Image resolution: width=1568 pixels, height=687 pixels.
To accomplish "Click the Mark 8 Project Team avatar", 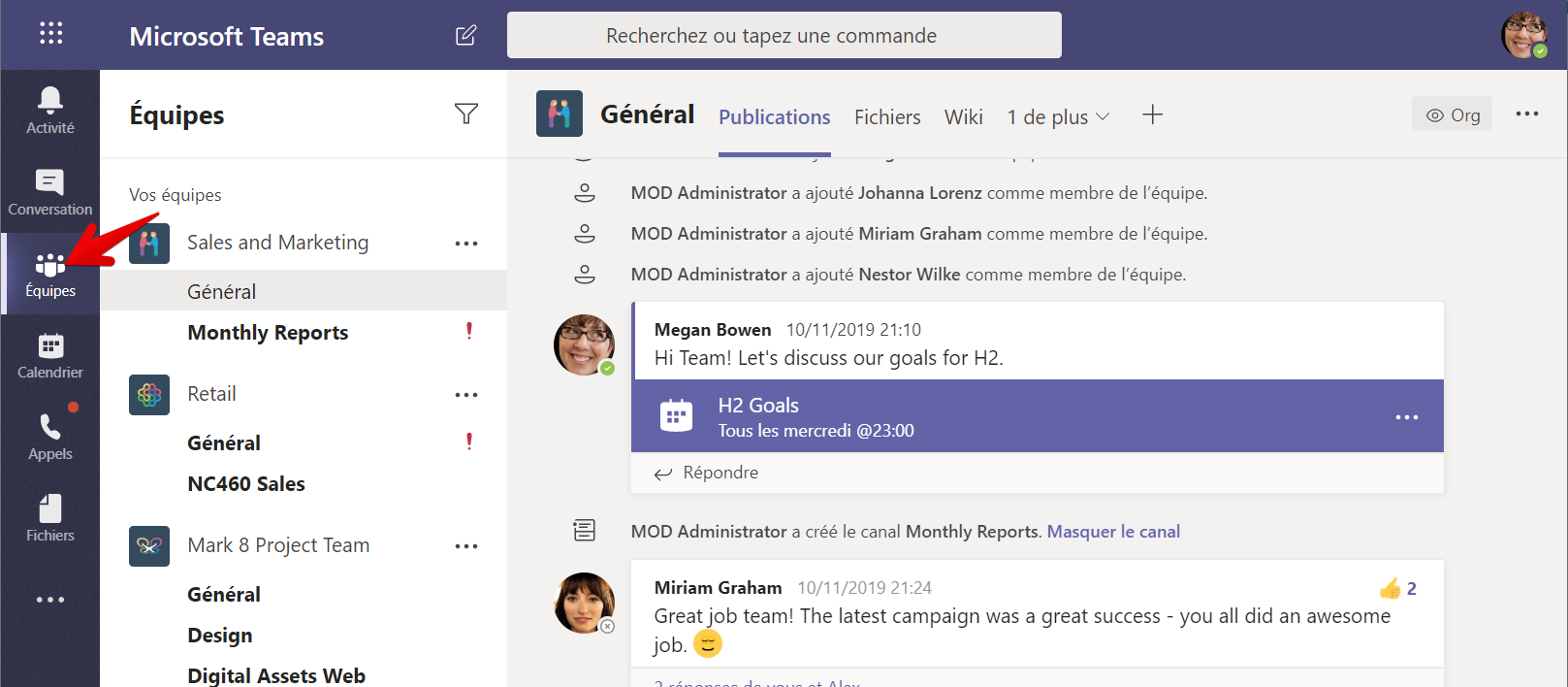I will pyautogui.click(x=149, y=546).
